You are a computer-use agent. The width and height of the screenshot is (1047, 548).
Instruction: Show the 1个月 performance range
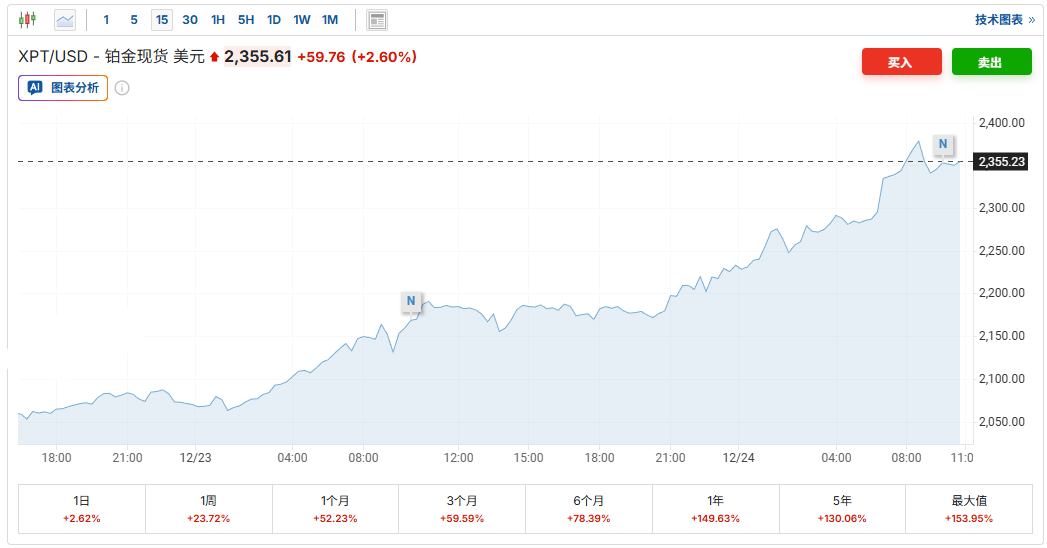(x=335, y=508)
